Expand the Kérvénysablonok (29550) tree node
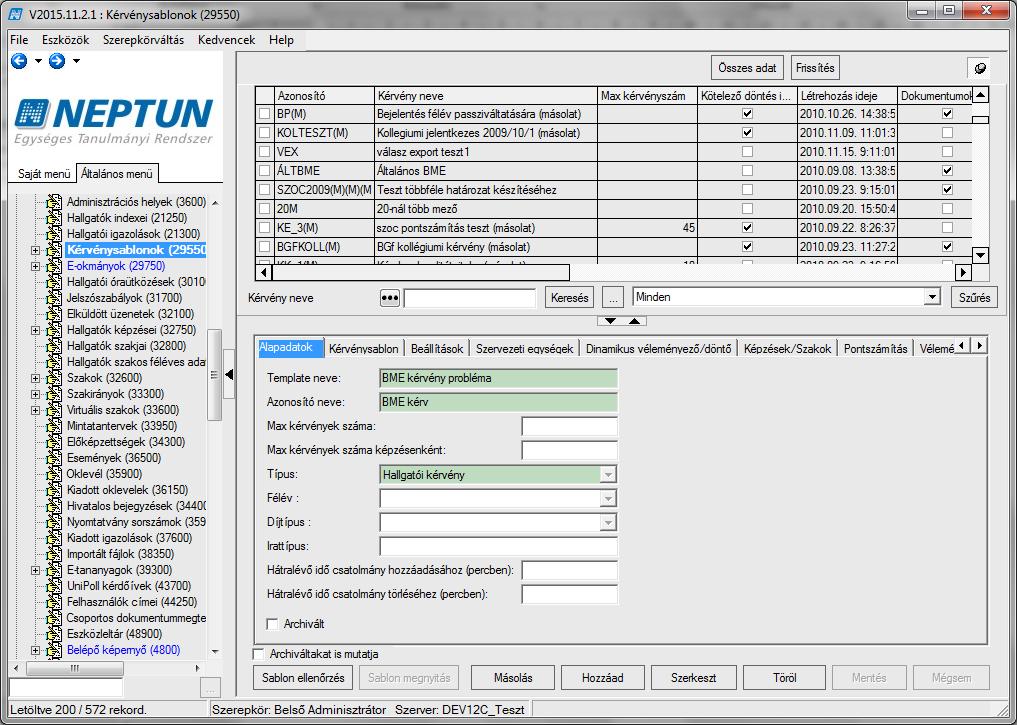Viewport: 1017px width, 725px height. point(36,250)
